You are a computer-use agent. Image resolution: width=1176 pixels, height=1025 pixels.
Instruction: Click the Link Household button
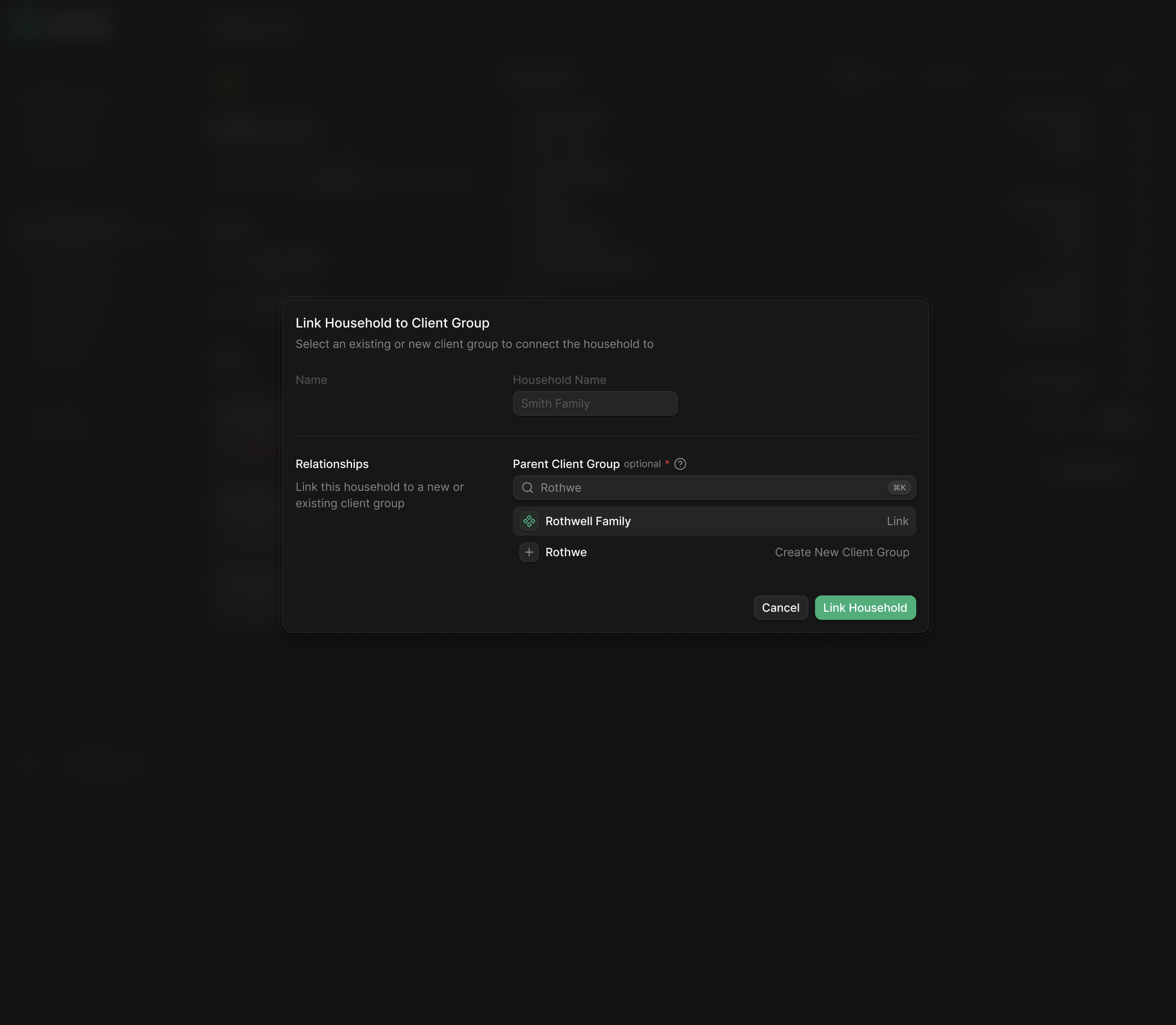865,608
